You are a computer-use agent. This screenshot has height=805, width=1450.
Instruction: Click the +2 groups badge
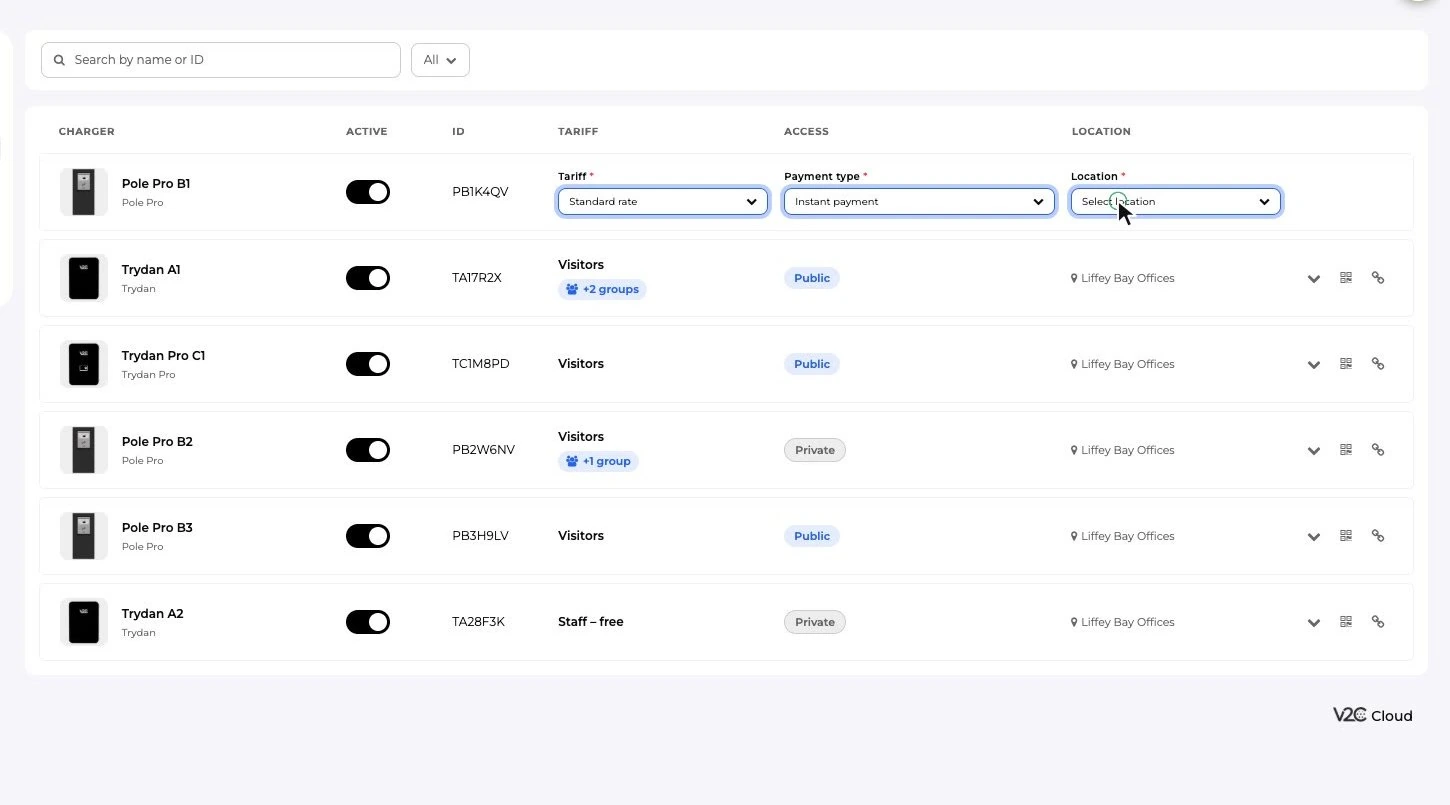click(602, 289)
